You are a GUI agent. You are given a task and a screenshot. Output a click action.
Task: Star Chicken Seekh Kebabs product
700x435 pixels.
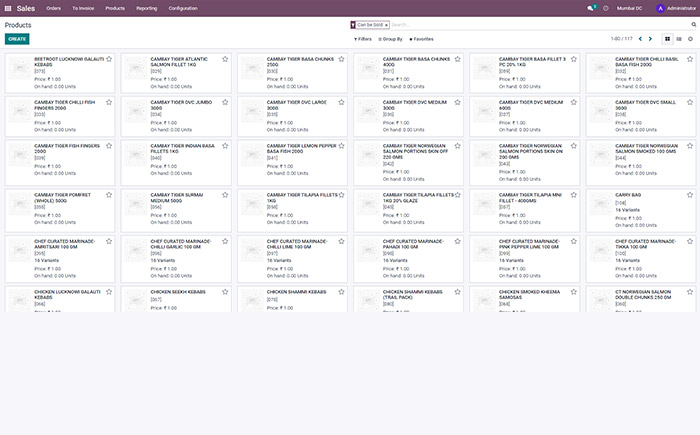(225, 292)
